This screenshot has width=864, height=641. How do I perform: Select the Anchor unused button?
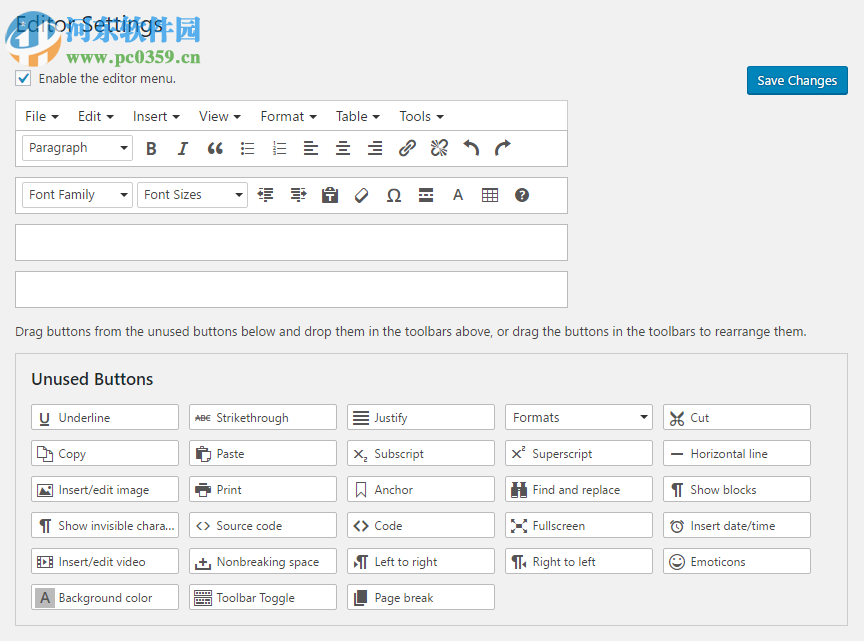[421, 489]
